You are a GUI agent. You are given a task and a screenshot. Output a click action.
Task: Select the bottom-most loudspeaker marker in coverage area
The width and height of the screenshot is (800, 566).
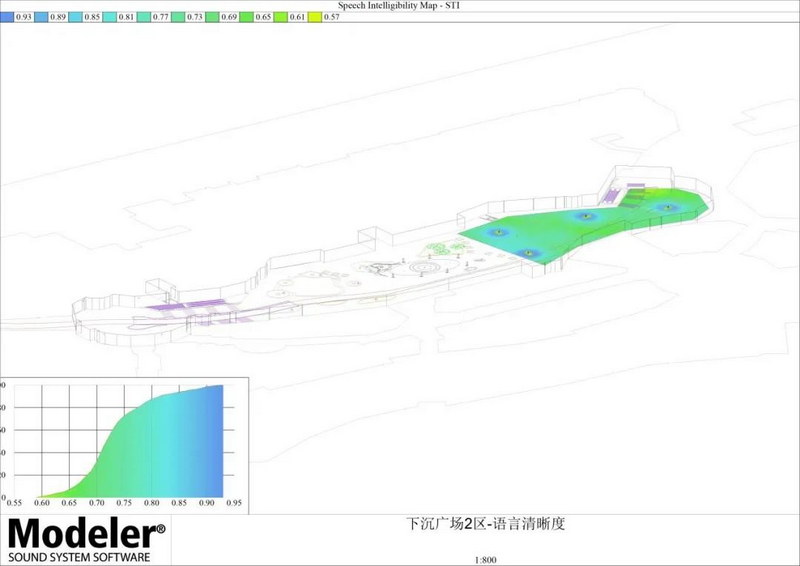pos(530,253)
